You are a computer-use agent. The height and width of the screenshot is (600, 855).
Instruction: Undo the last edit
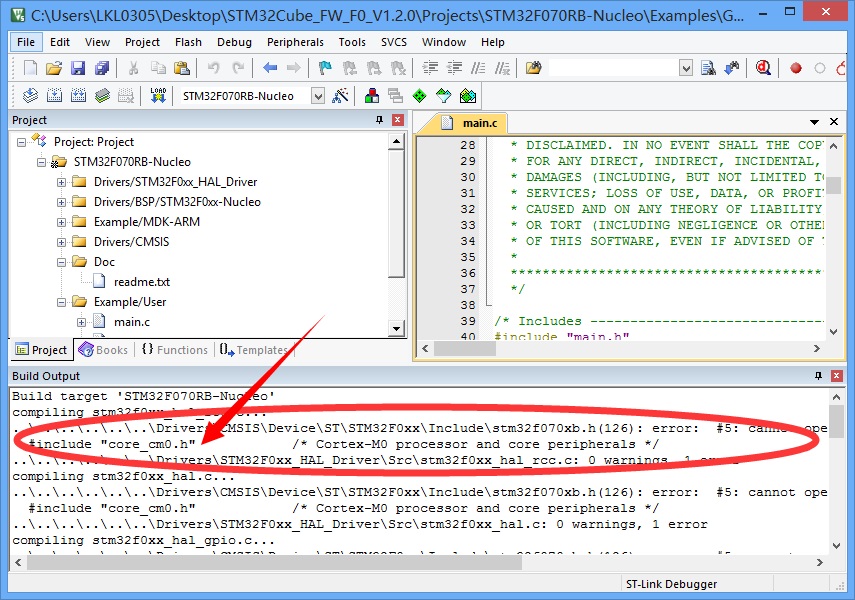point(213,68)
